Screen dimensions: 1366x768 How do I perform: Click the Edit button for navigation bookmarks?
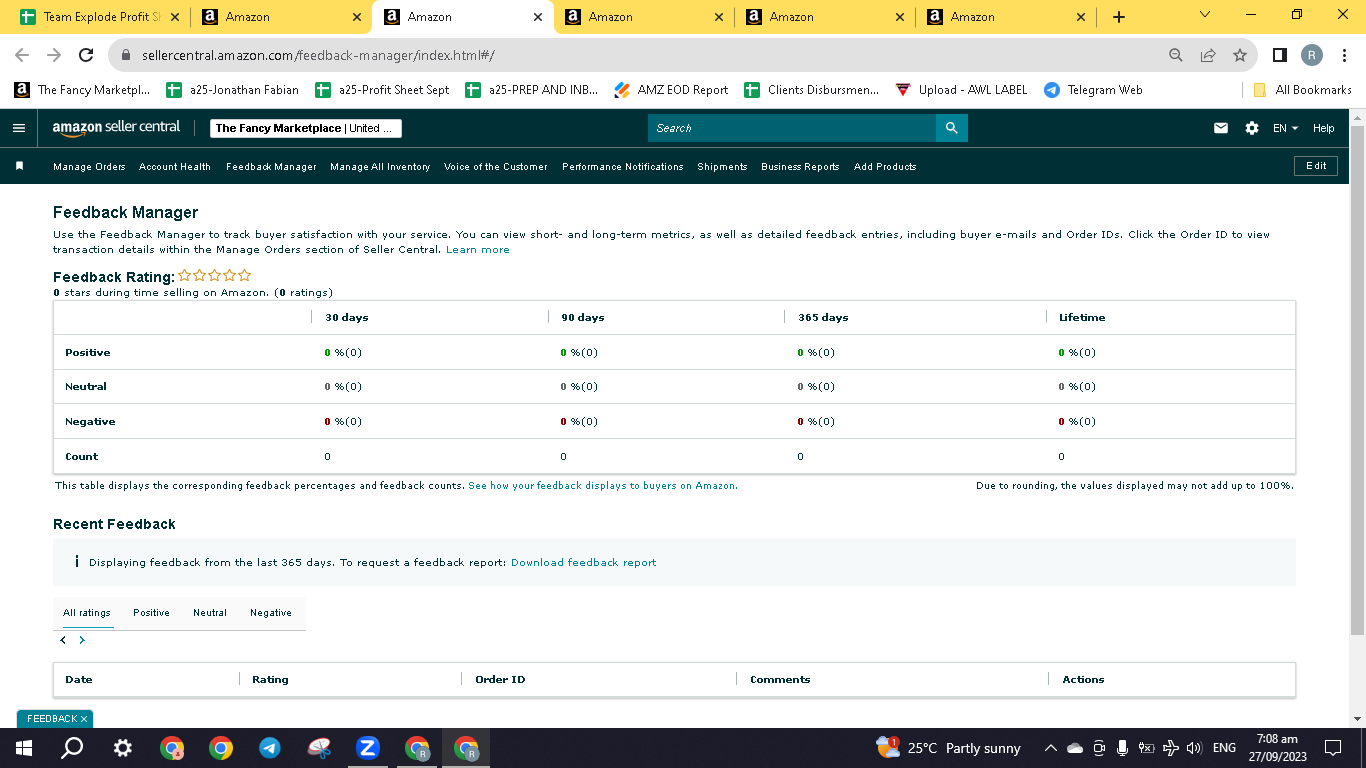click(1316, 166)
